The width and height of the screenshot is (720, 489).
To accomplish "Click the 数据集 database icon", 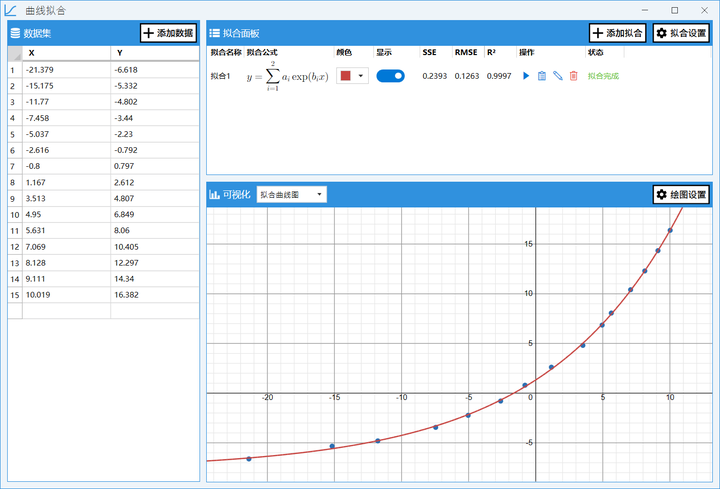I will point(15,33).
